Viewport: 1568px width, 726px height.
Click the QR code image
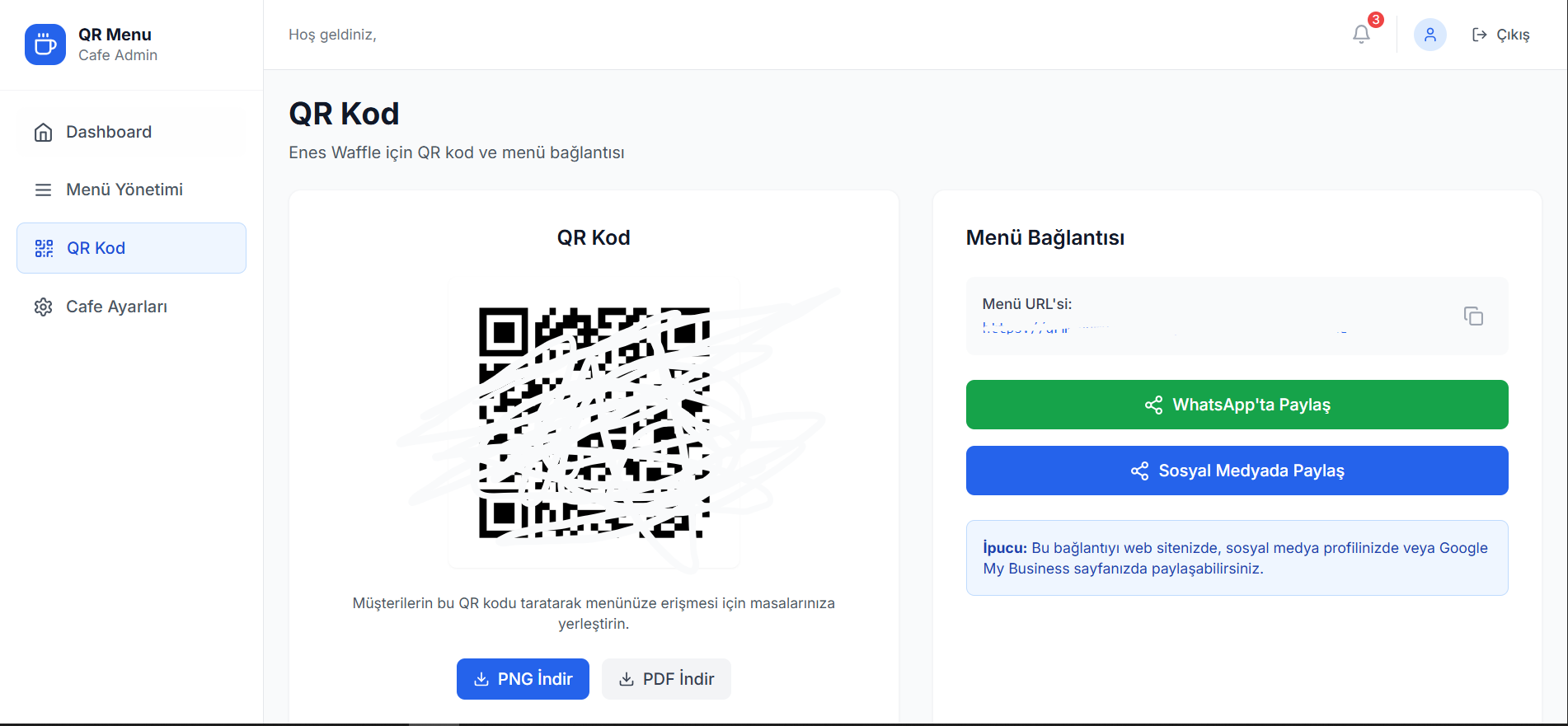point(594,424)
